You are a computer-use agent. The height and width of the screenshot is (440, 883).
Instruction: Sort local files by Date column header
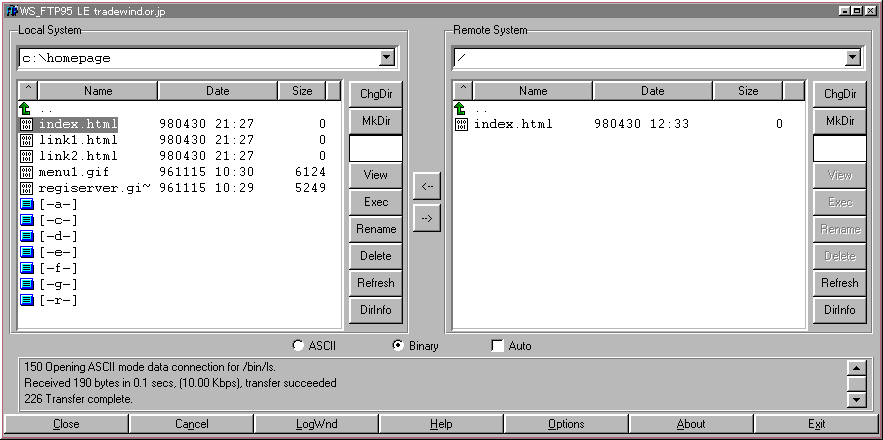[217, 91]
